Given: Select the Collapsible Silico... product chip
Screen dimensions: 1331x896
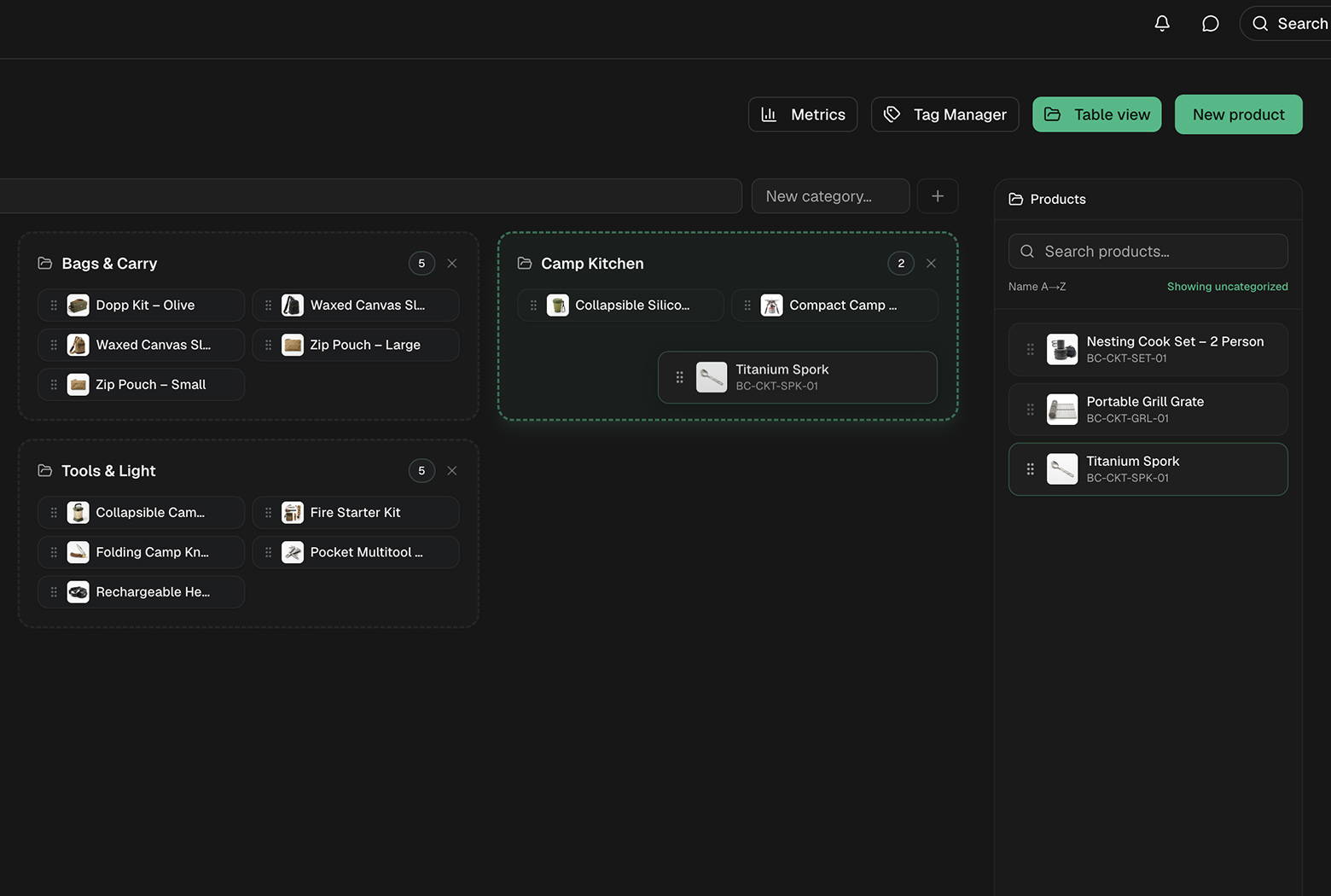Looking at the screenshot, I should 620,305.
